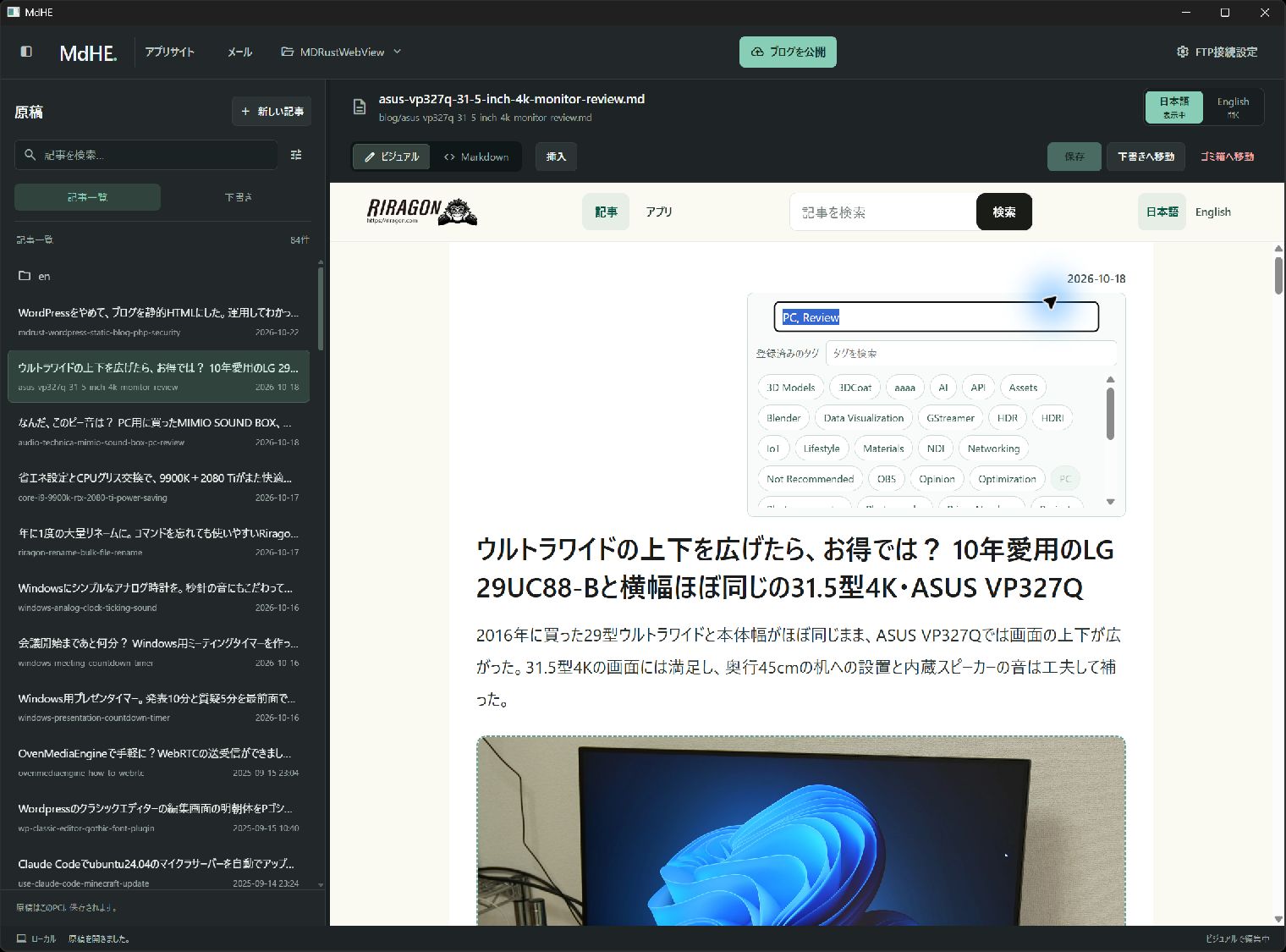The width and height of the screenshot is (1286, 952).
Task: Click 下書きへ移動
Action: [1146, 157]
